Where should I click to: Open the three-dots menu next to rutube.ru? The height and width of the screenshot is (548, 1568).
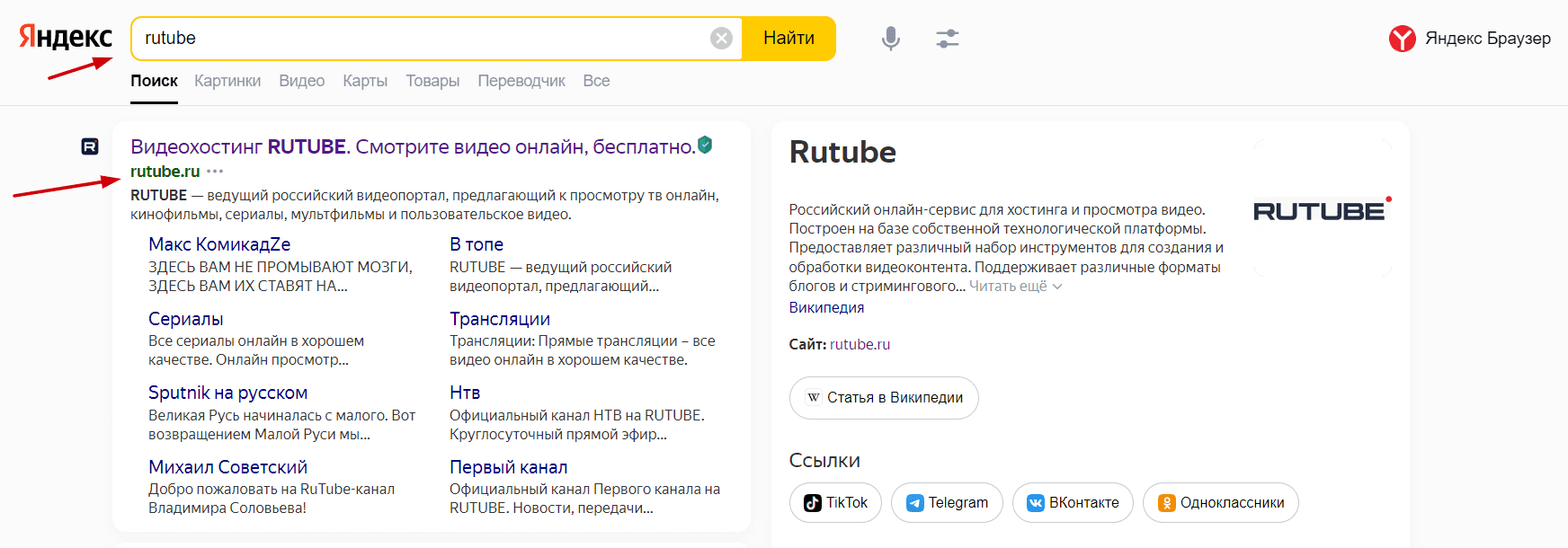[x=215, y=172]
